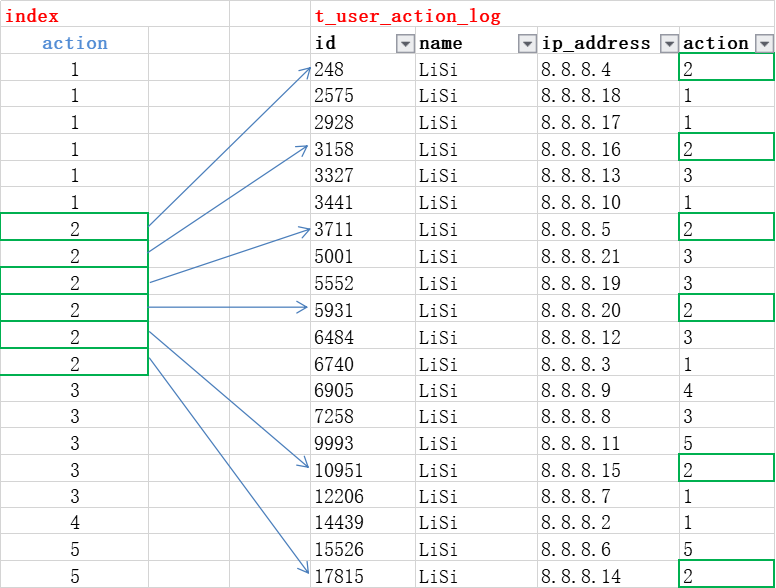Select the ip_address cell 8.8.8.17
This screenshot has height=588, width=776.
click(608, 121)
